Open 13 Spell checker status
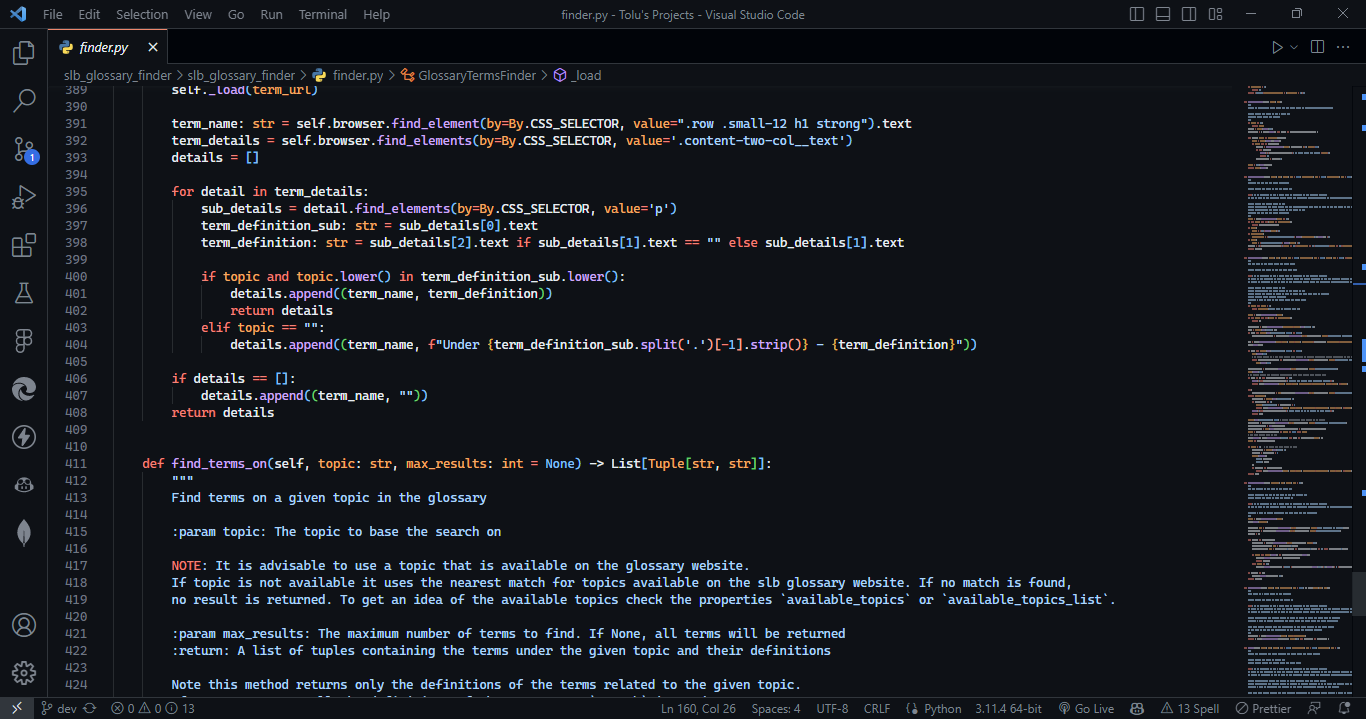Screen dimensions: 1366x719 click(1190, 708)
